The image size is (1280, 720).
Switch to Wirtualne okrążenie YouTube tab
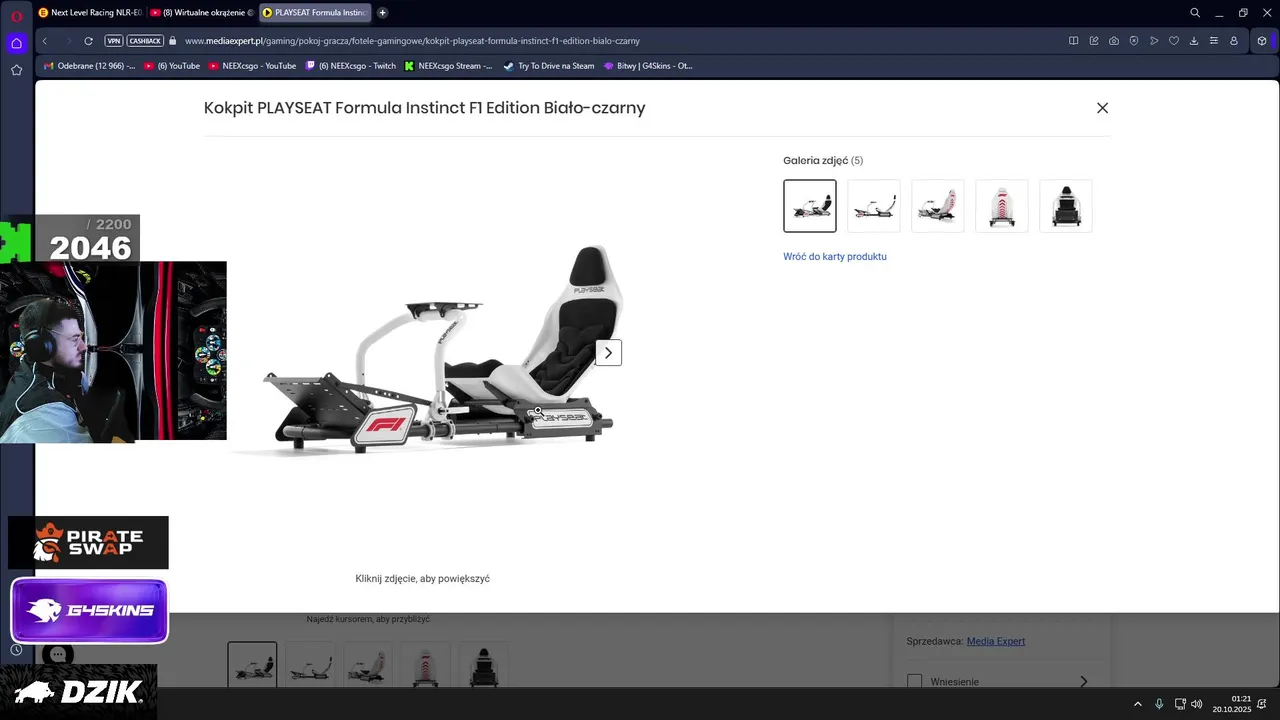(202, 13)
